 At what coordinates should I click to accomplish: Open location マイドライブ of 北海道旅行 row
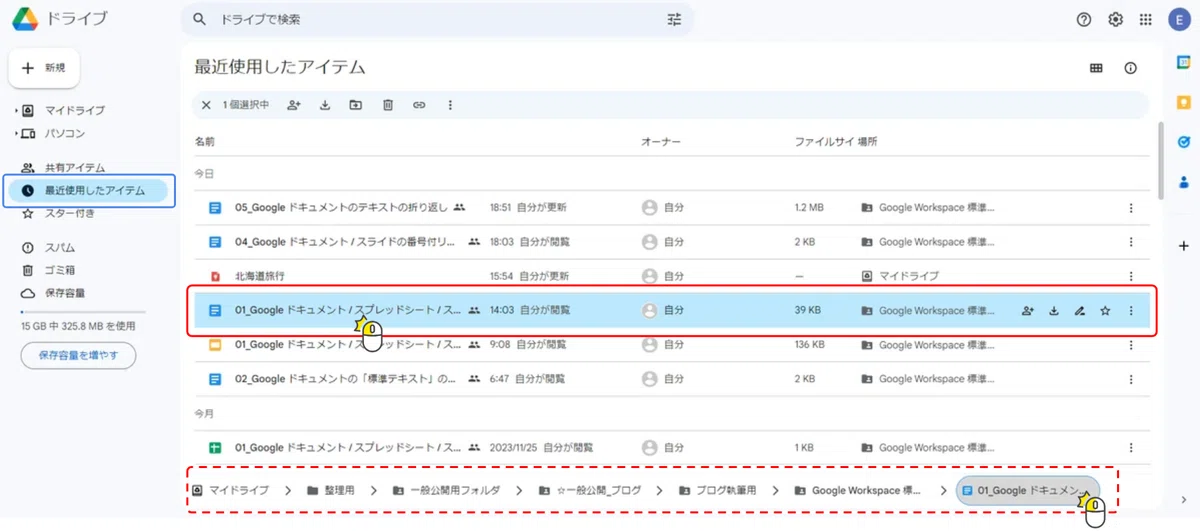[900, 276]
